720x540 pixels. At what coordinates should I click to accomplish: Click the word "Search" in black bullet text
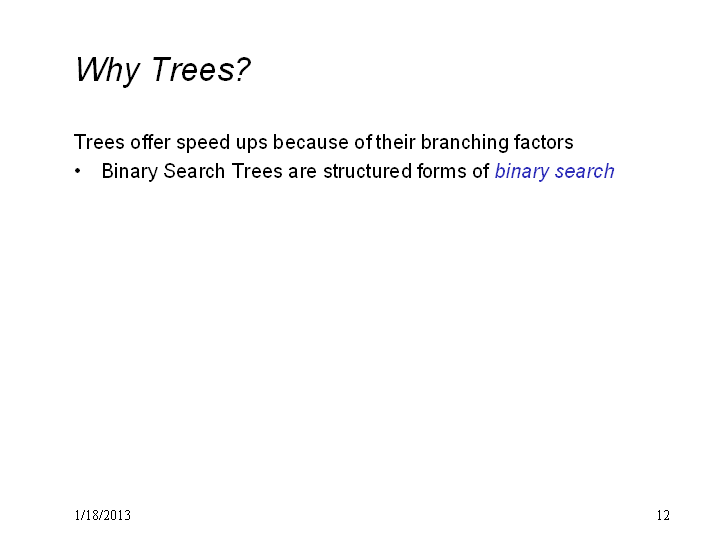point(194,171)
